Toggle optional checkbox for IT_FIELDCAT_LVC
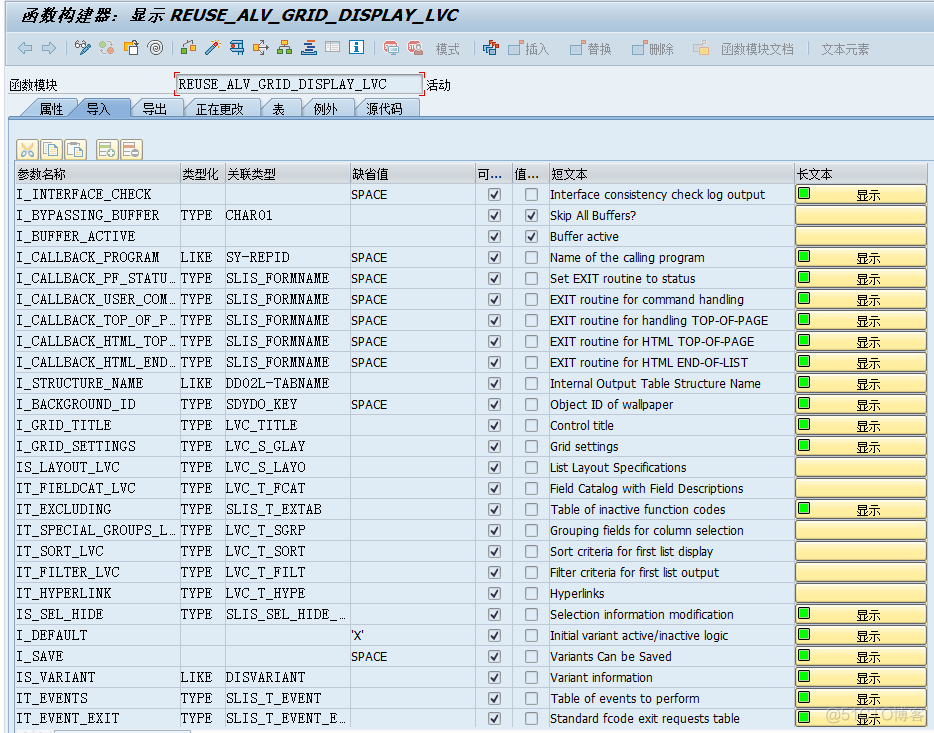Image resolution: width=934 pixels, height=733 pixels. coord(494,488)
